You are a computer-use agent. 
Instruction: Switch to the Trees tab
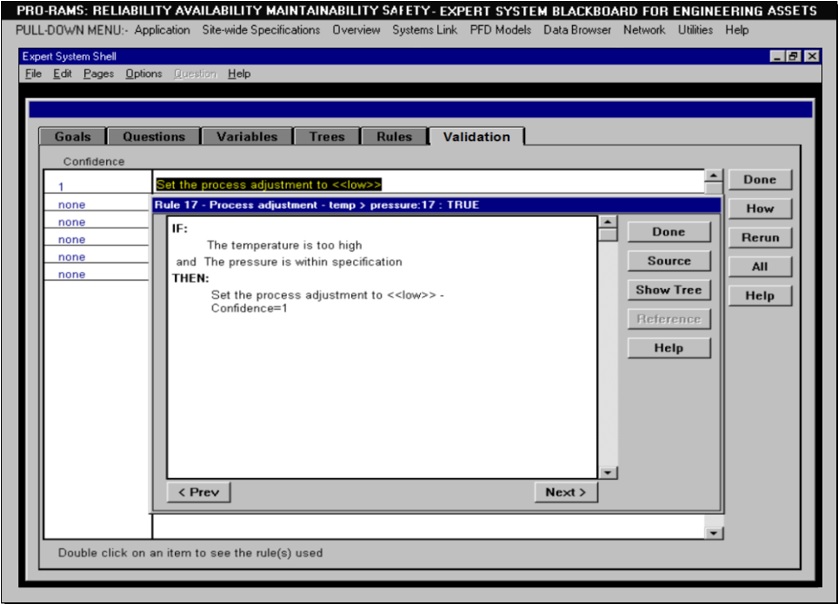[327, 137]
